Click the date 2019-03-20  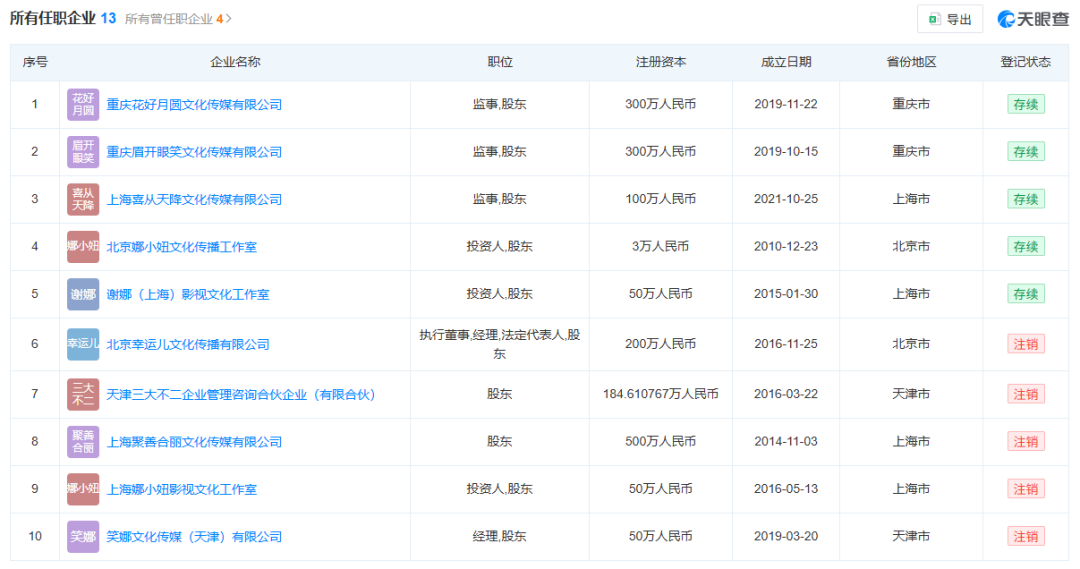(x=786, y=536)
